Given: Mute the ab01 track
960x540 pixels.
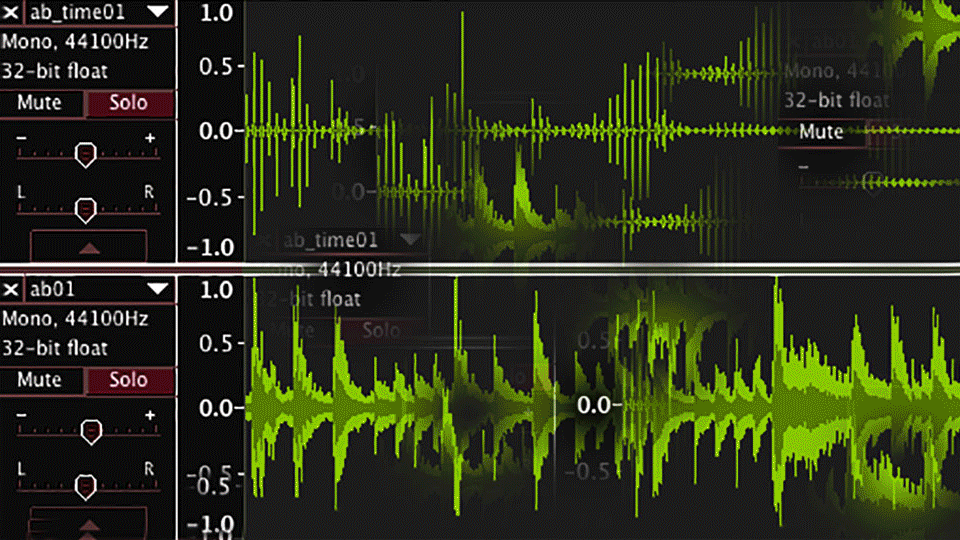Looking at the screenshot, I should tap(40, 380).
